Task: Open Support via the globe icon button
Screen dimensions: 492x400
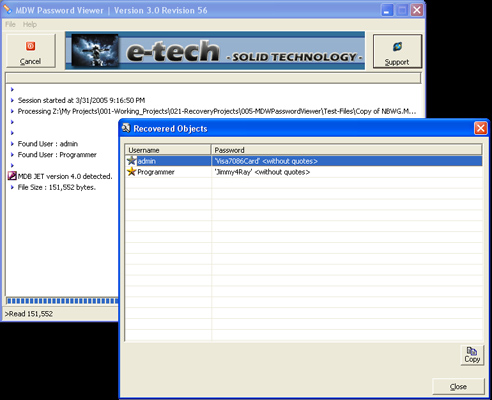Action: click(x=397, y=51)
